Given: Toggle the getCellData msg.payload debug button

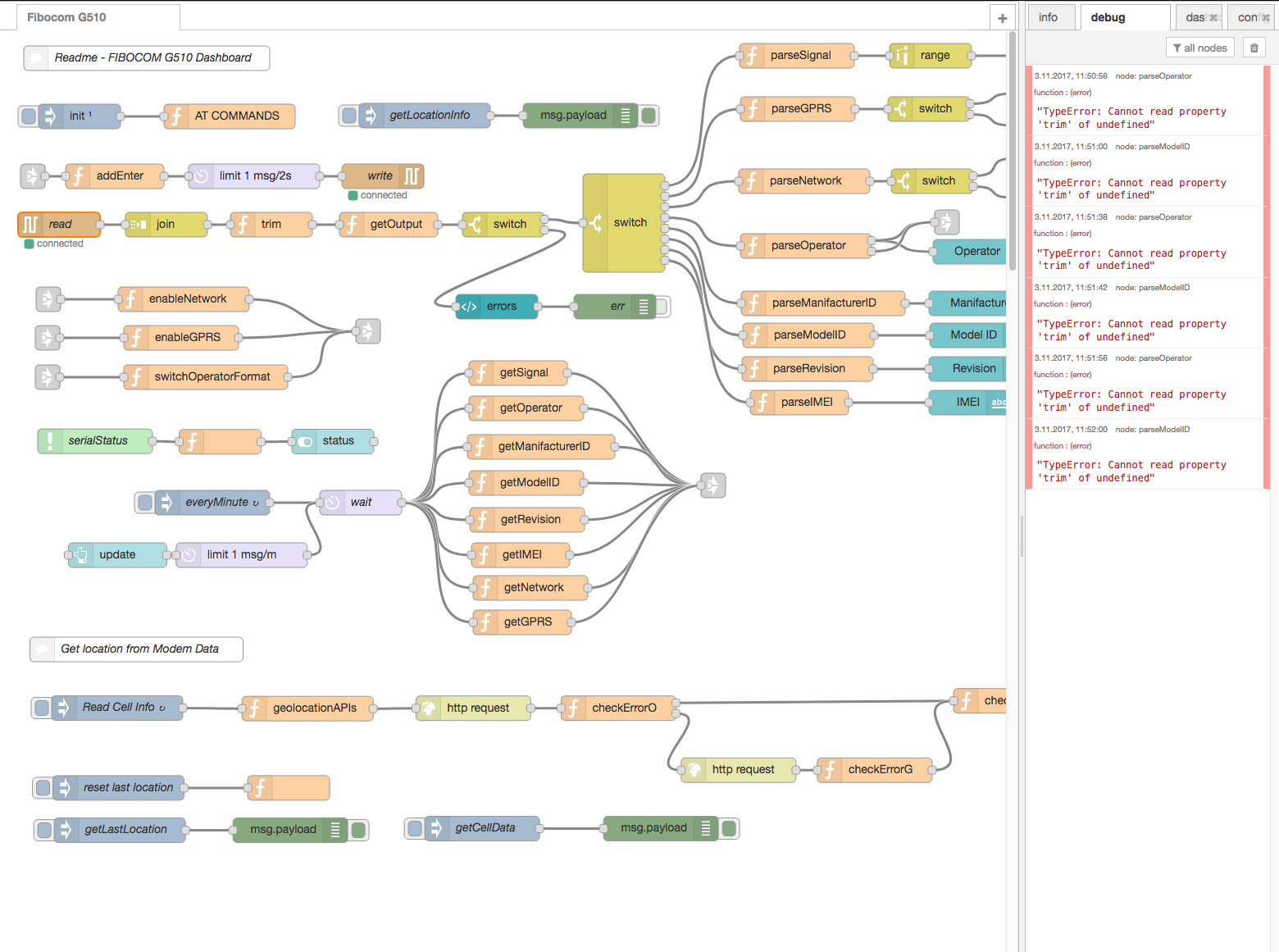Looking at the screenshot, I should coord(729,828).
